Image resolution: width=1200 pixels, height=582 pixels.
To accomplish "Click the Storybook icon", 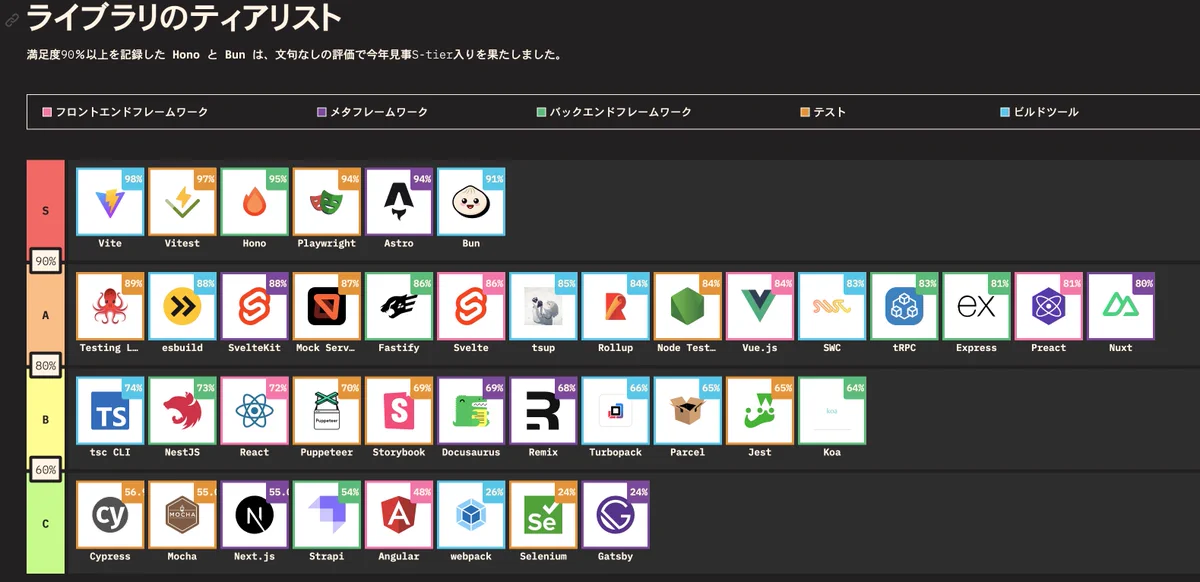I will [399, 413].
